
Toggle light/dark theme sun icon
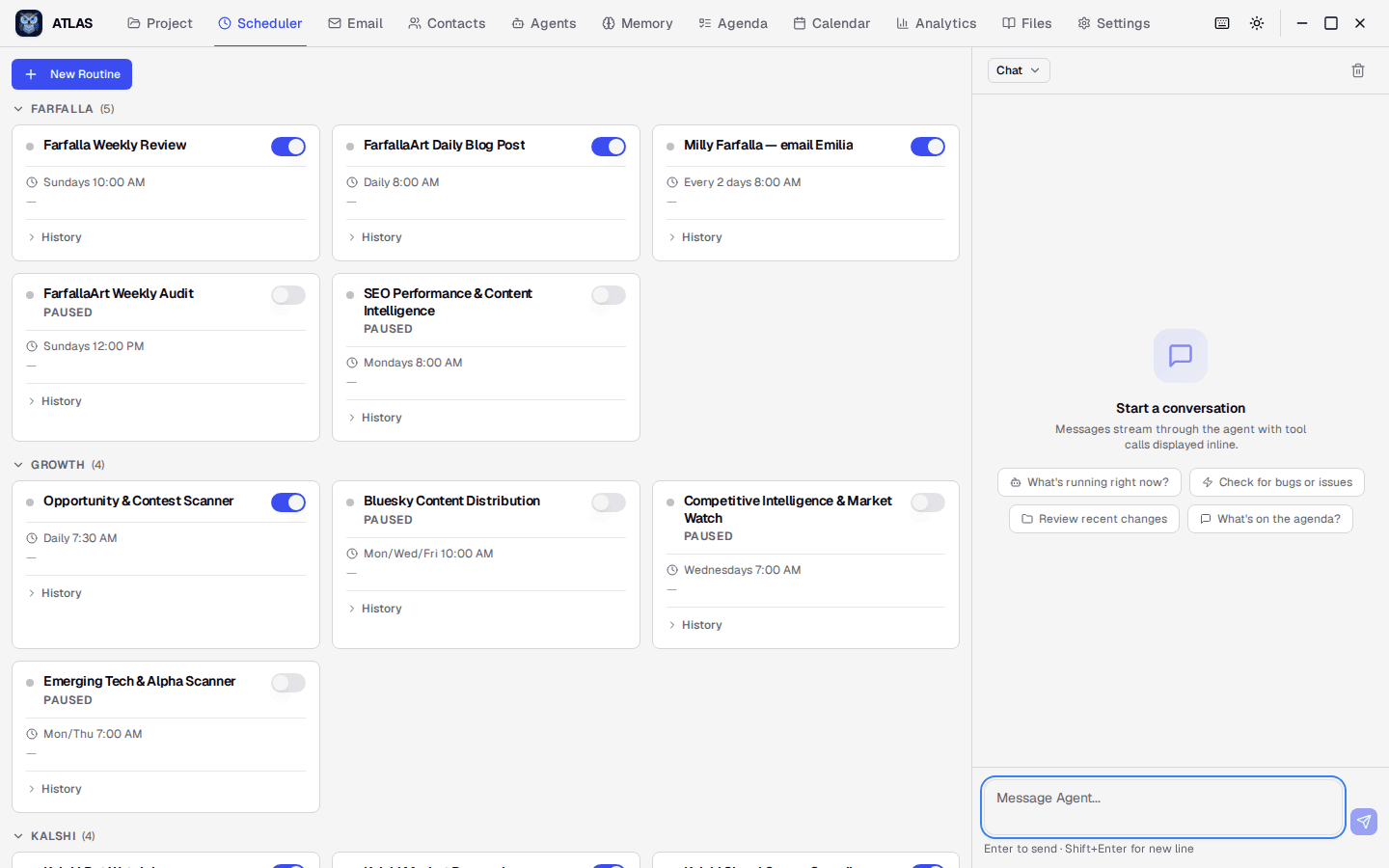[x=1257, y=23]
